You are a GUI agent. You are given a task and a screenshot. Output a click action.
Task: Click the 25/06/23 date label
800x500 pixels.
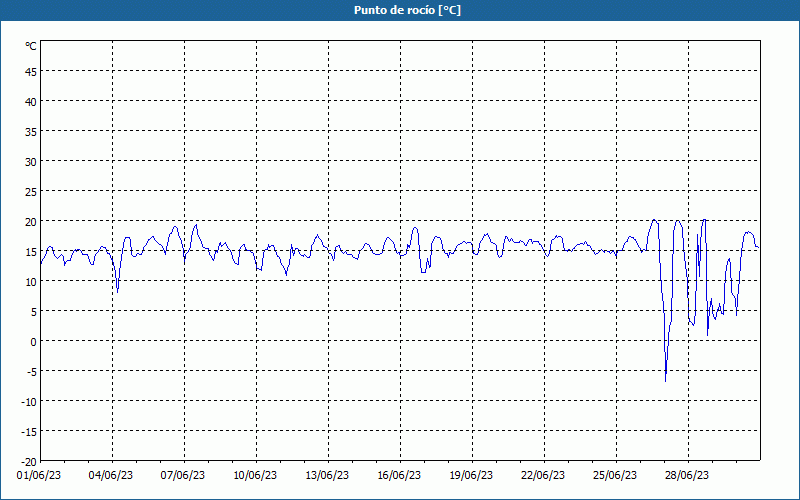615,476
